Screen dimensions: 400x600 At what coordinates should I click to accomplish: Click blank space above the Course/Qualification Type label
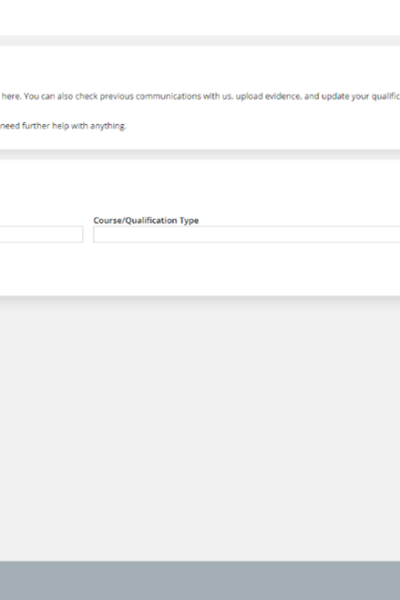[x=200, y=188]
